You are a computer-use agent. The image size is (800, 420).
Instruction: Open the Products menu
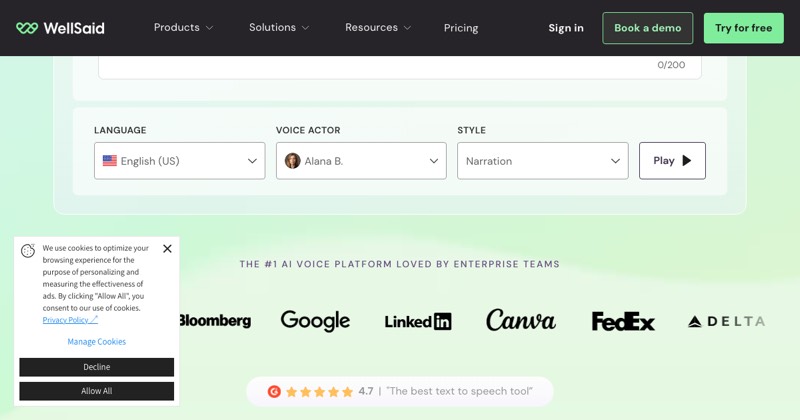(183, 28)
